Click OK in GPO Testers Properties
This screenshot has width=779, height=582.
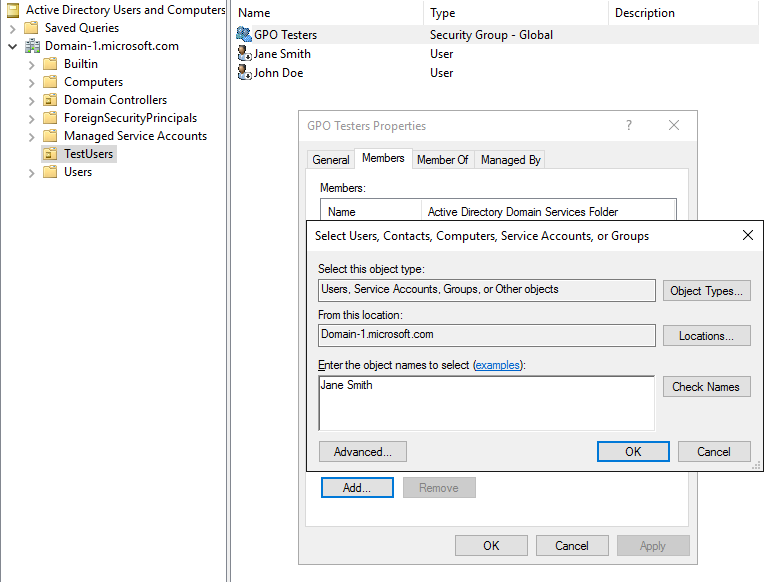(x=491, y=546)
